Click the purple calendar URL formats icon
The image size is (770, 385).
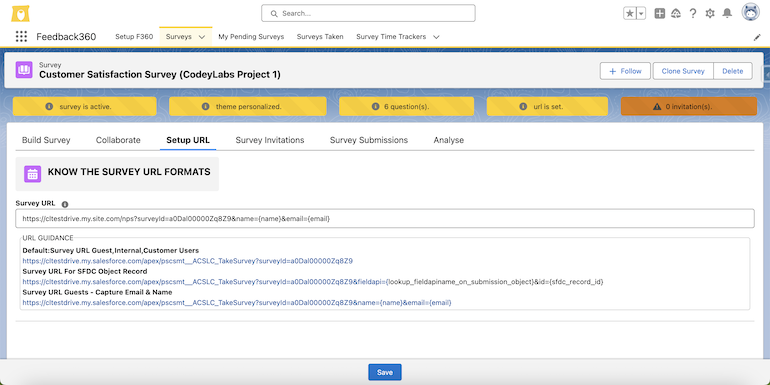point(32,174)
